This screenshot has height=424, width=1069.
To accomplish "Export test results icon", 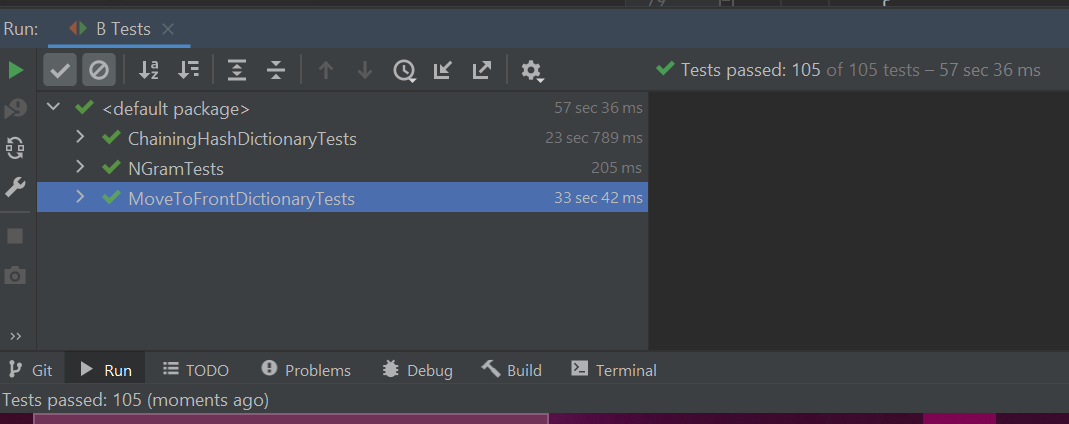I will [x=482, y=70].
